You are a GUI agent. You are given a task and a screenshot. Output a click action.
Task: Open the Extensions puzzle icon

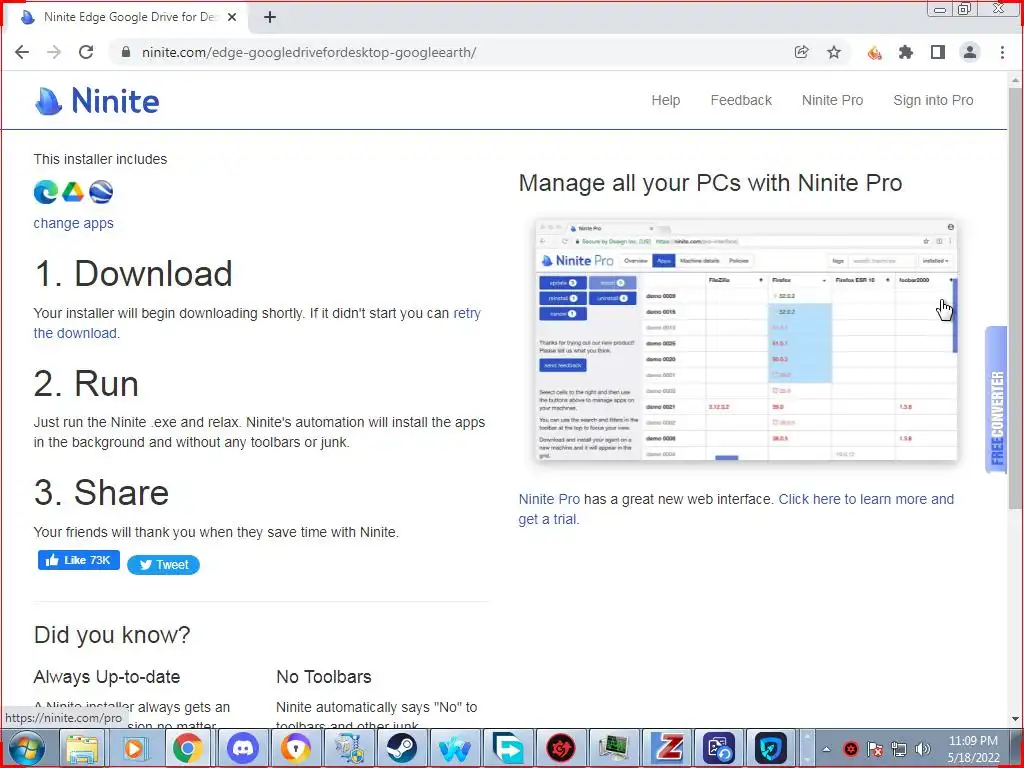click(x=906, y=52)
